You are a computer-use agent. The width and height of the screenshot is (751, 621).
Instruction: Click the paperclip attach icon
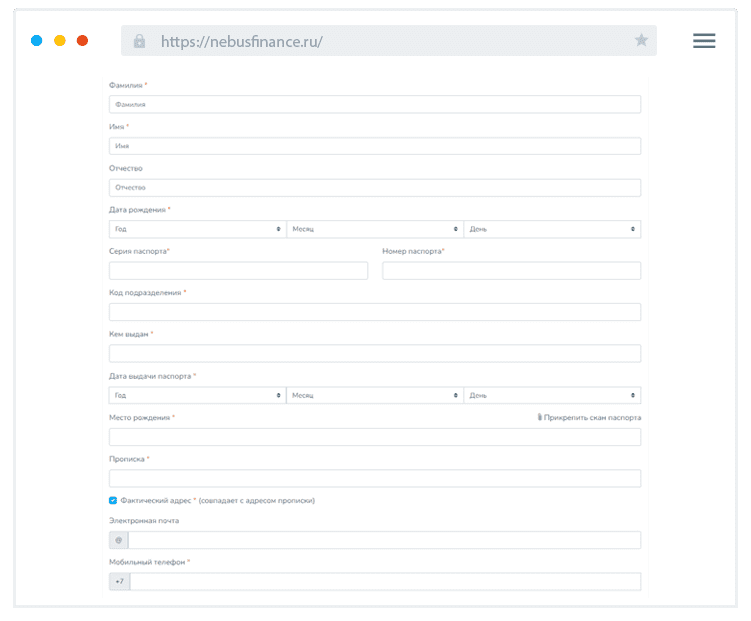[x=540, y=417]
